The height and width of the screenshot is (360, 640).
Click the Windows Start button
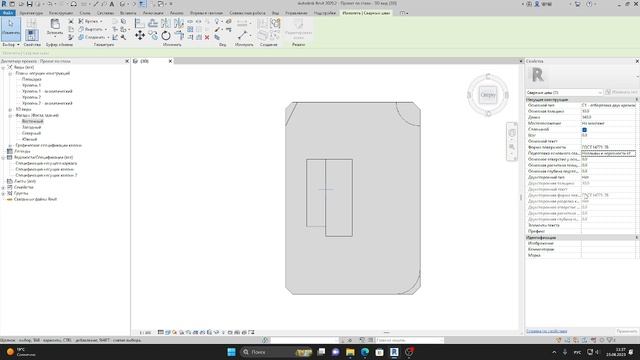pyautogui.click(x=231, y=352)
